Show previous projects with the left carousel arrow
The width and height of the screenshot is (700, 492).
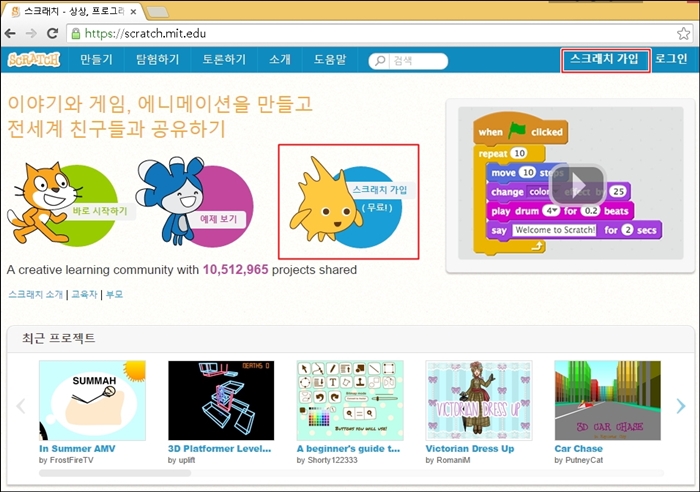click(21, 406)
